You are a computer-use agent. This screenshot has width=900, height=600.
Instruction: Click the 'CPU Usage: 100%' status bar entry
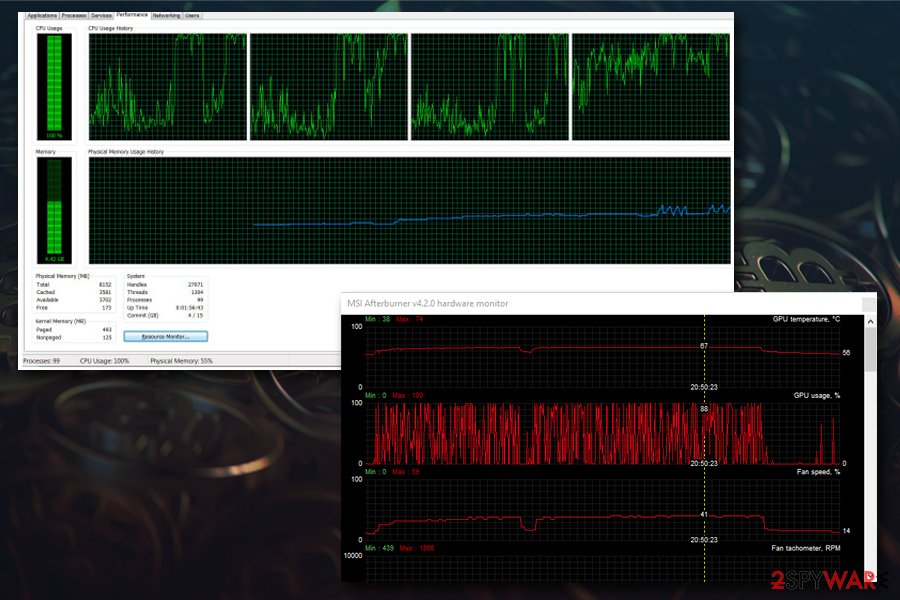(104, 361)
